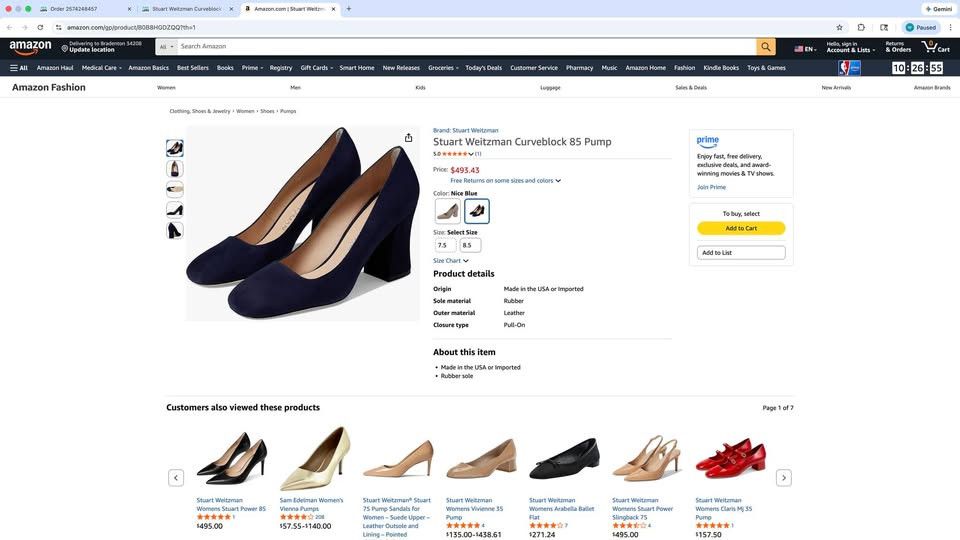Focus the Search Amazon field
The image size is (960, 540).
click(467, 47)
